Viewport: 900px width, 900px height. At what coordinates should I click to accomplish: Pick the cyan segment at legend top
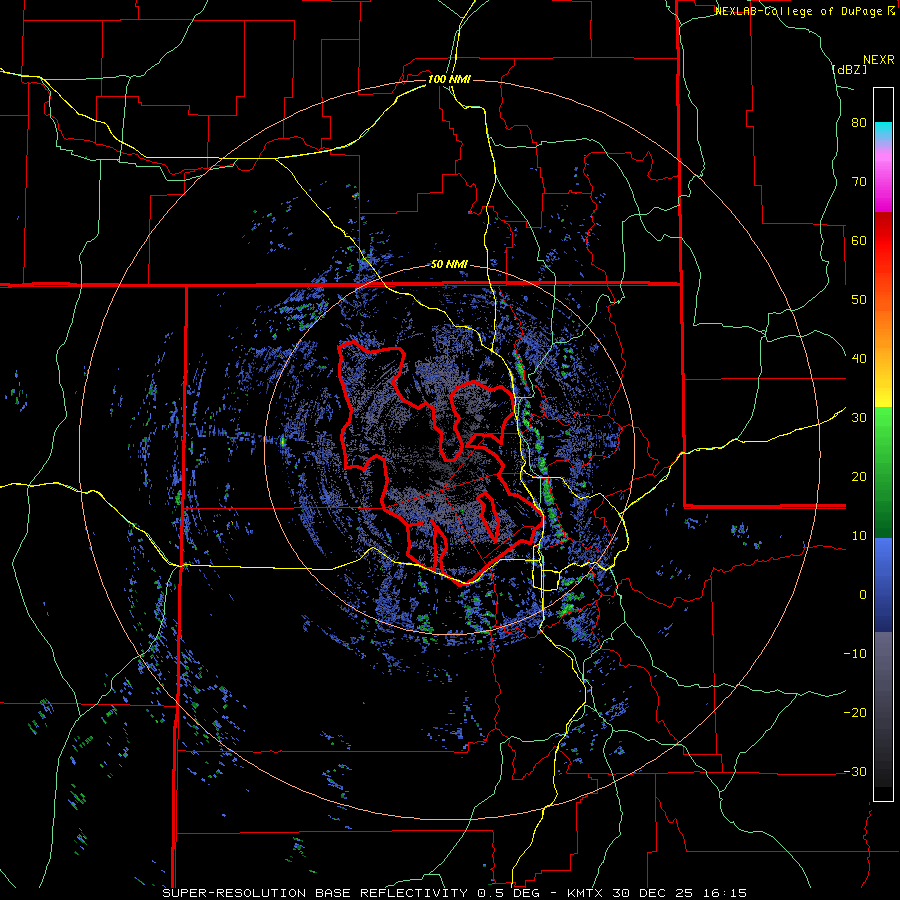(x=883, y=129)
